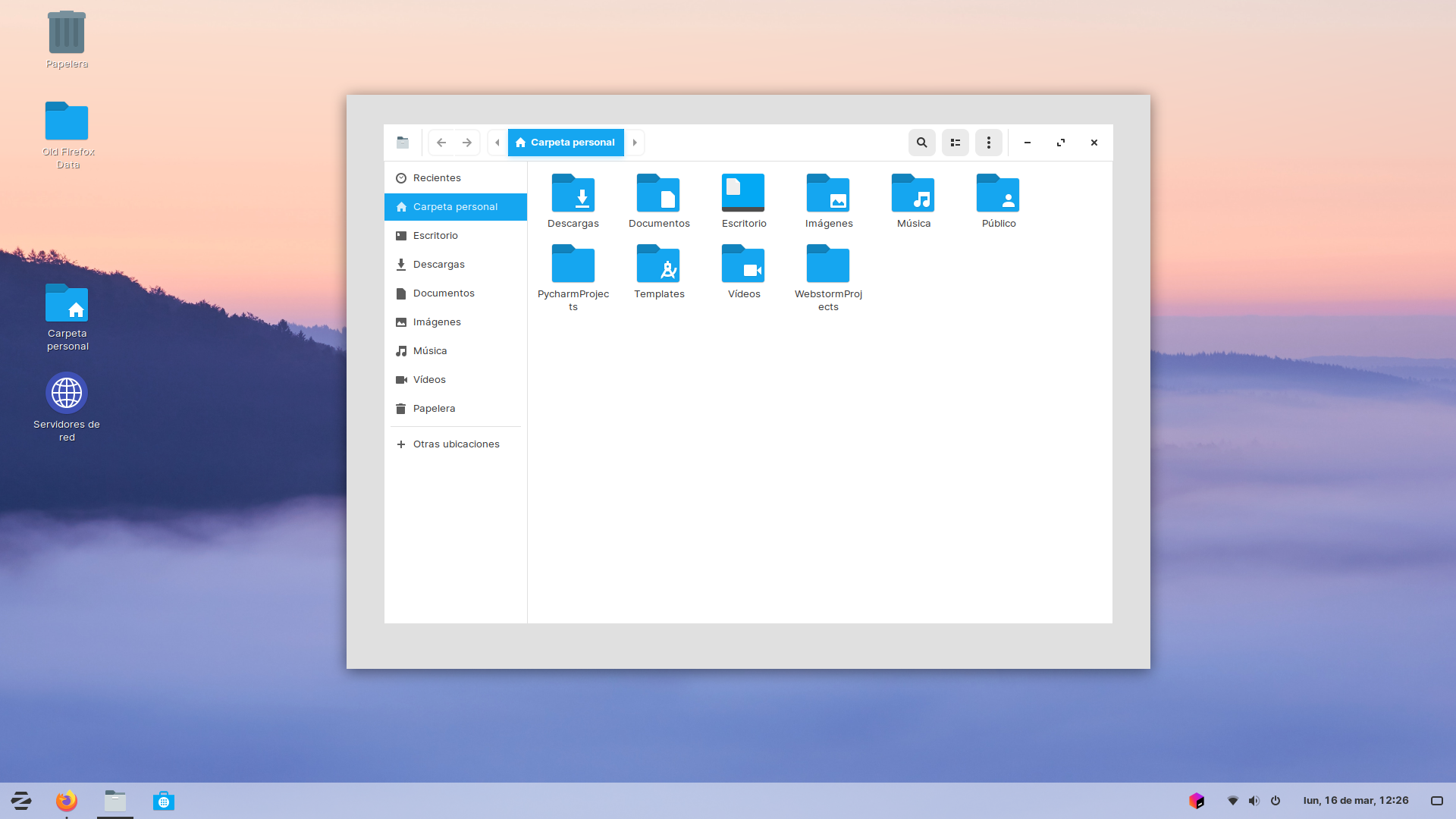The image size is (1456, 819).
Task: Select the Templates folder icon
Action: coord(658,265)
